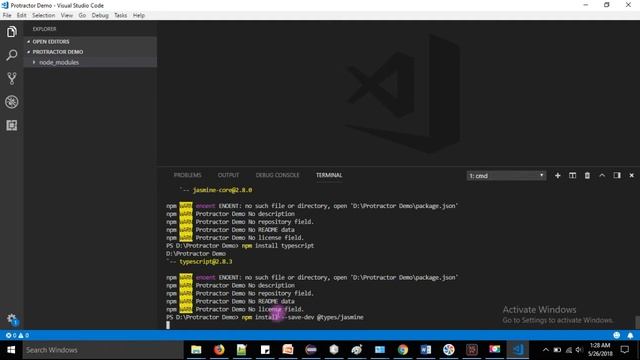Open Google Chrome from the taskbar
Screen dimensions: 640x360
coord(403,350)
